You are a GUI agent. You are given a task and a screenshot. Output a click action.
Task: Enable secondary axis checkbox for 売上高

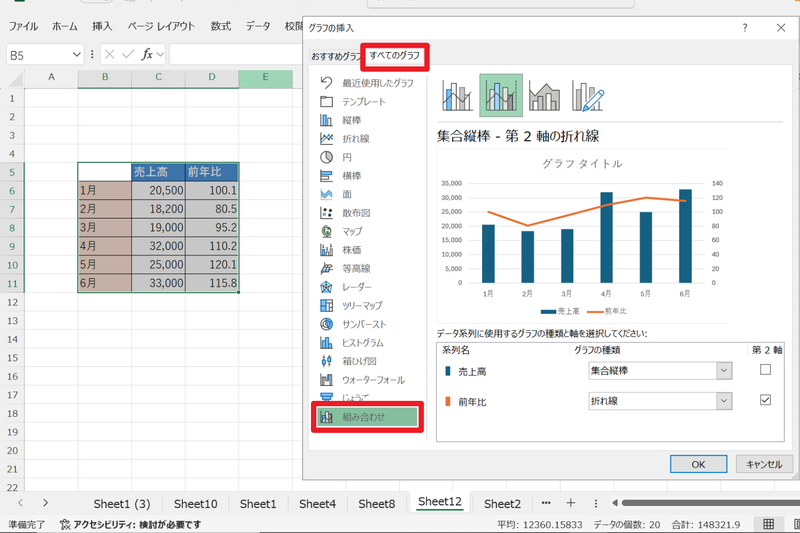[x=765, y=370]
